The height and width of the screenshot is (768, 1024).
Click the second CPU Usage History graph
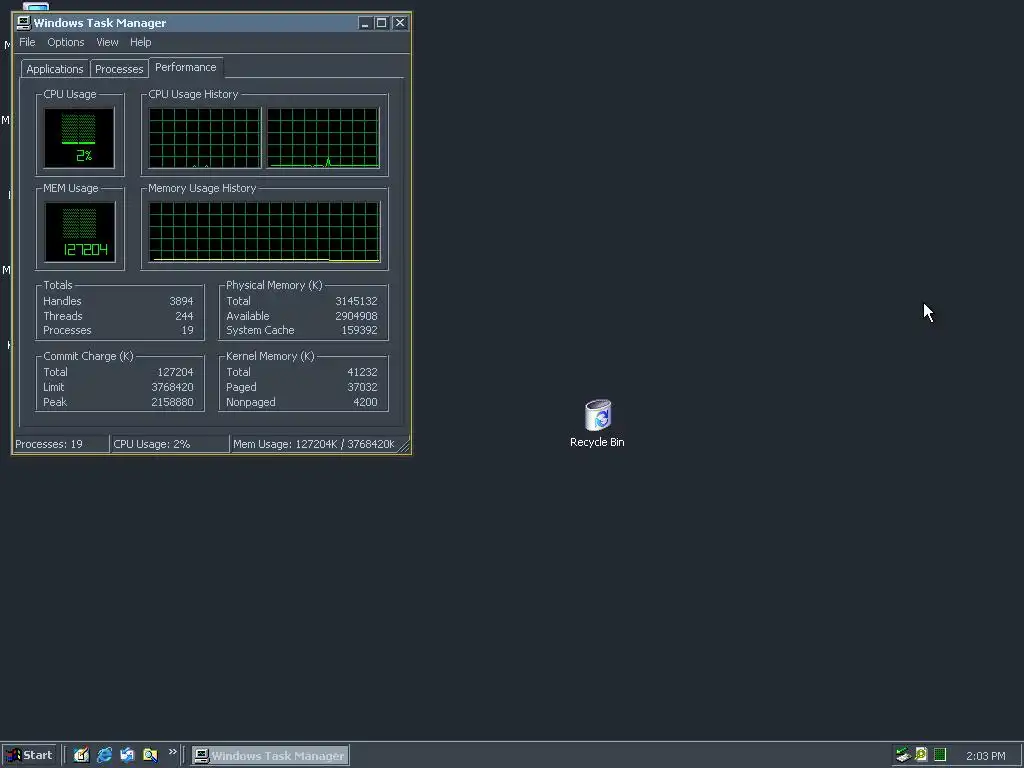(x=323, y=138)
